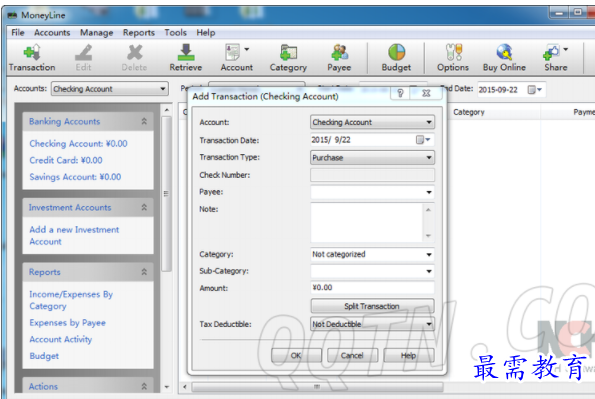Select Savings Account ¥0.00 link
The image size is (595, 399).
(75, 177)
